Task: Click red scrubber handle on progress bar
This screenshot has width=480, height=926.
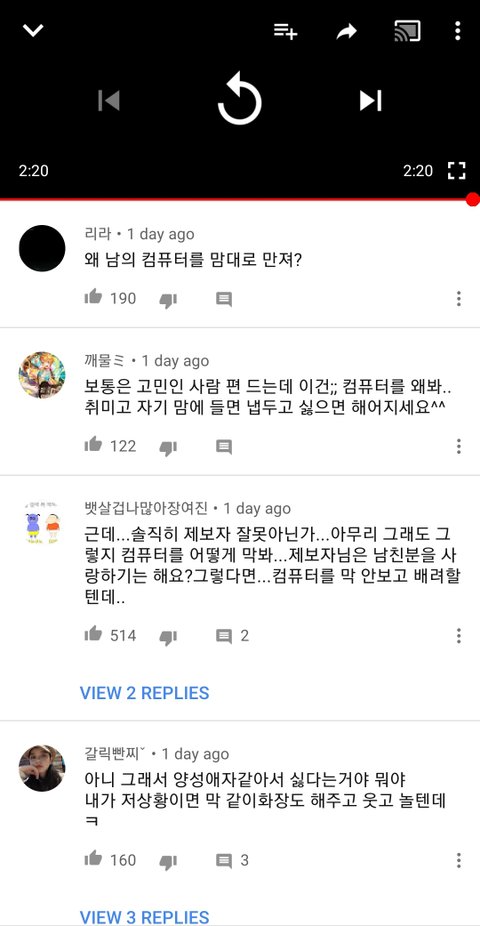Action: tap(472, 200)
